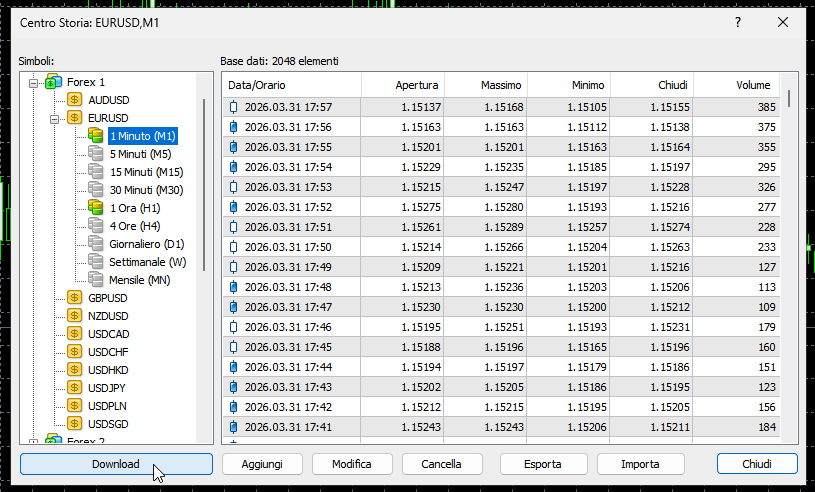Click the Forex 1 group folder icon
The width and height of the screenshot is (815, 492).
point(54,82)
